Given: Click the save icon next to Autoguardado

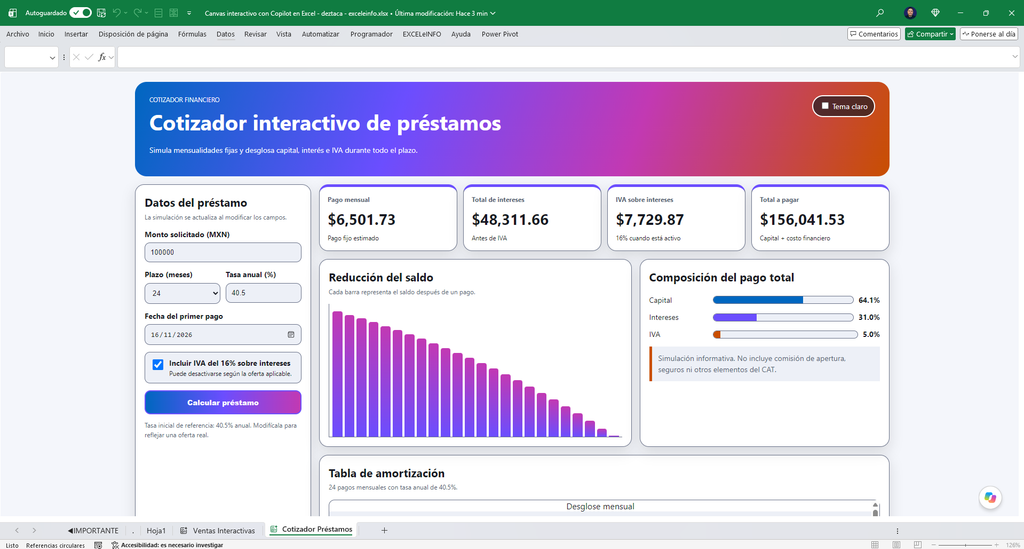Looking at the screenshot, I should pyautogui.click(x=101, y=13).
